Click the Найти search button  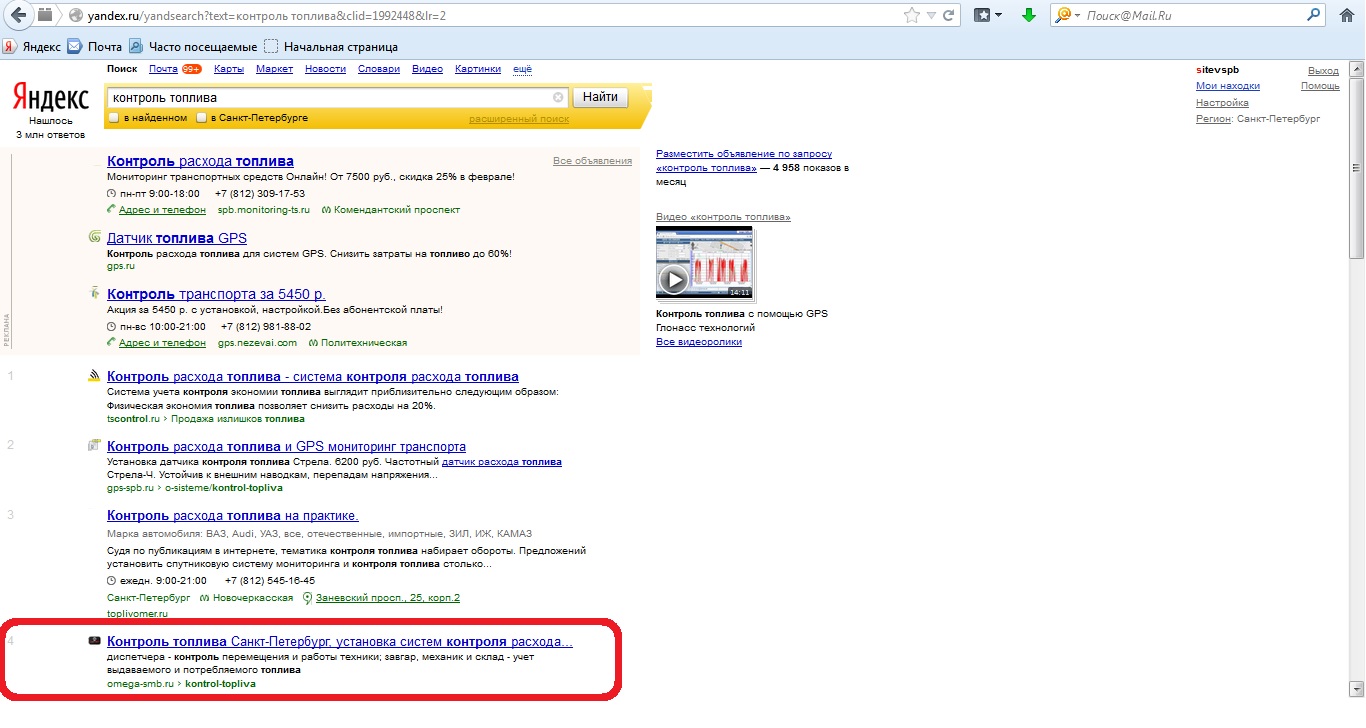(600, 98)
